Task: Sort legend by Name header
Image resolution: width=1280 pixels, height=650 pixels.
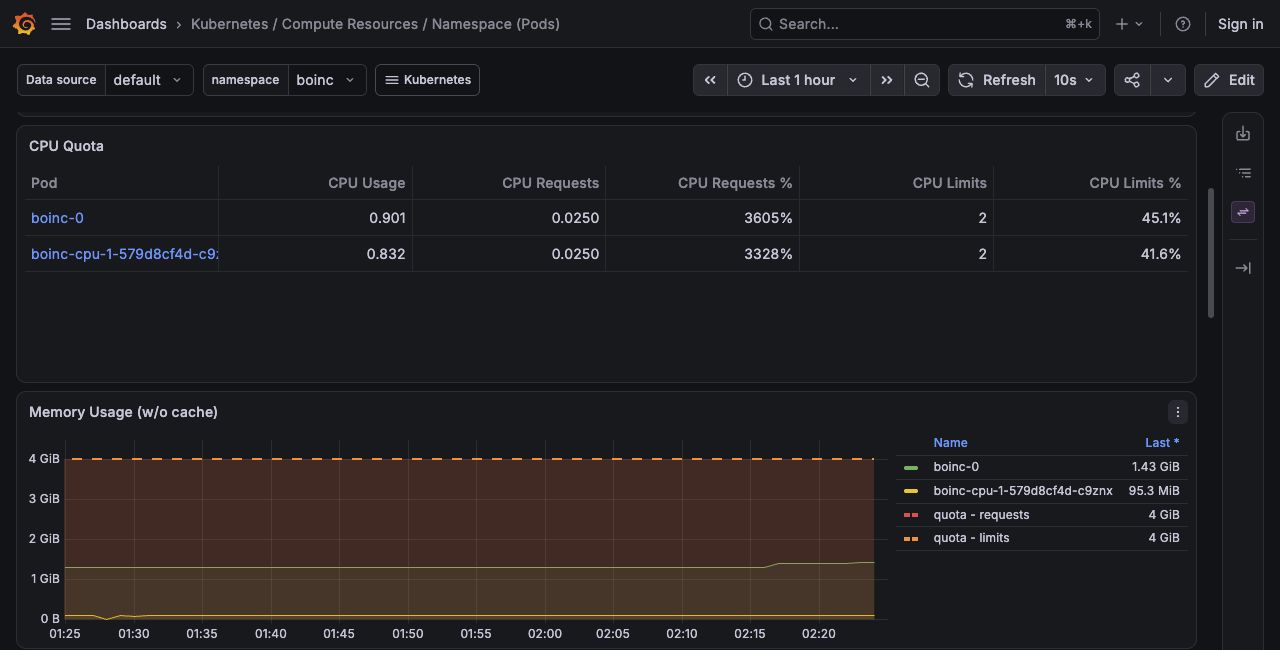Action: pos(950,443)
